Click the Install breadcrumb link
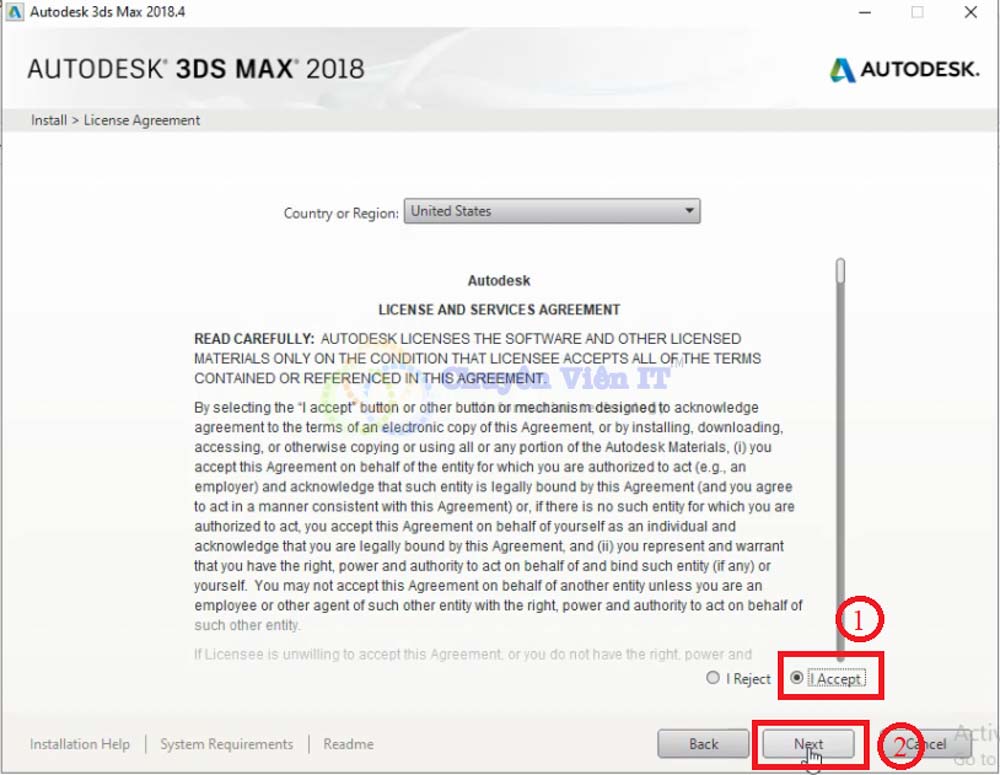 (x=48, y=119)
